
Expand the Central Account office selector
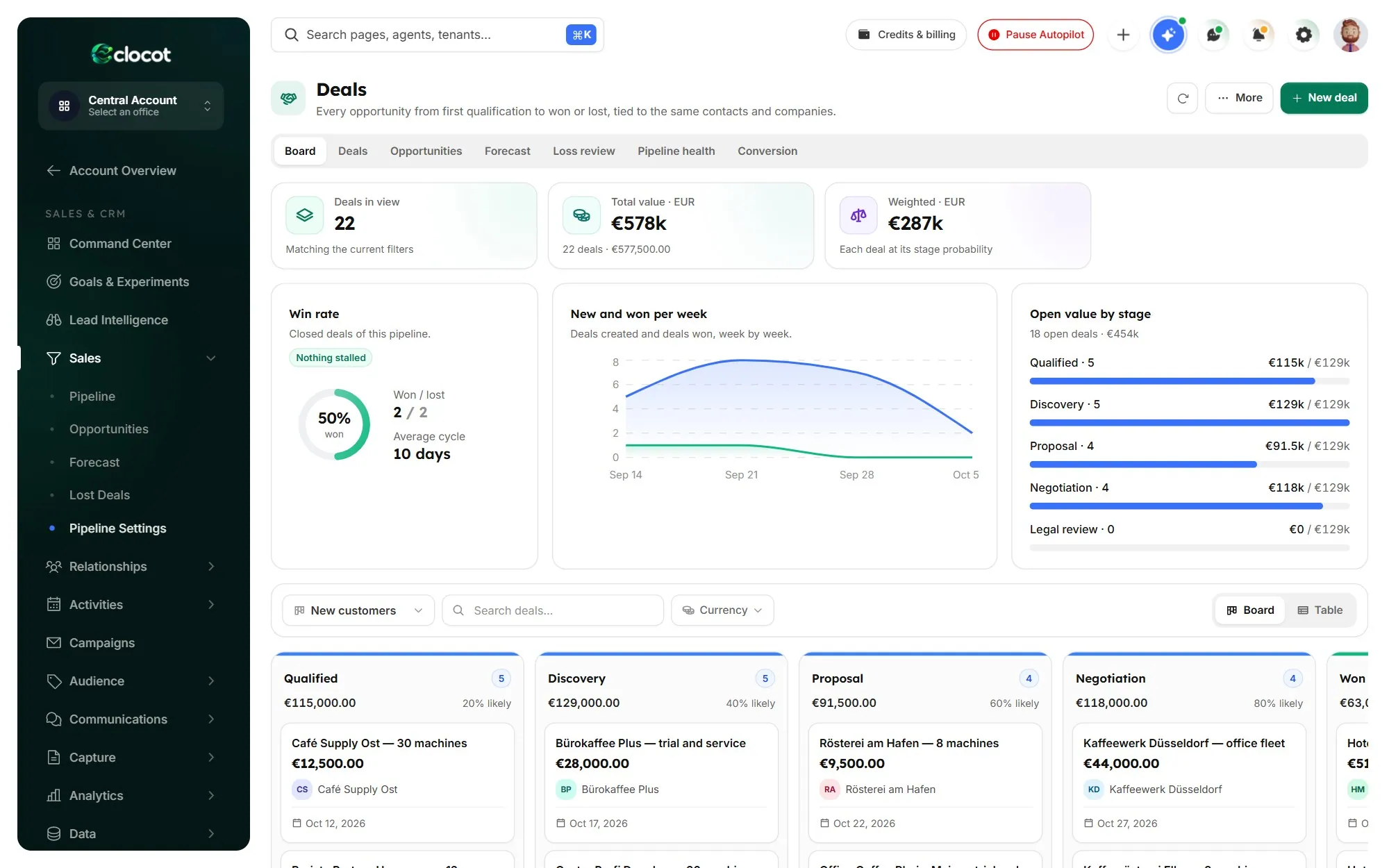[131, 106]
